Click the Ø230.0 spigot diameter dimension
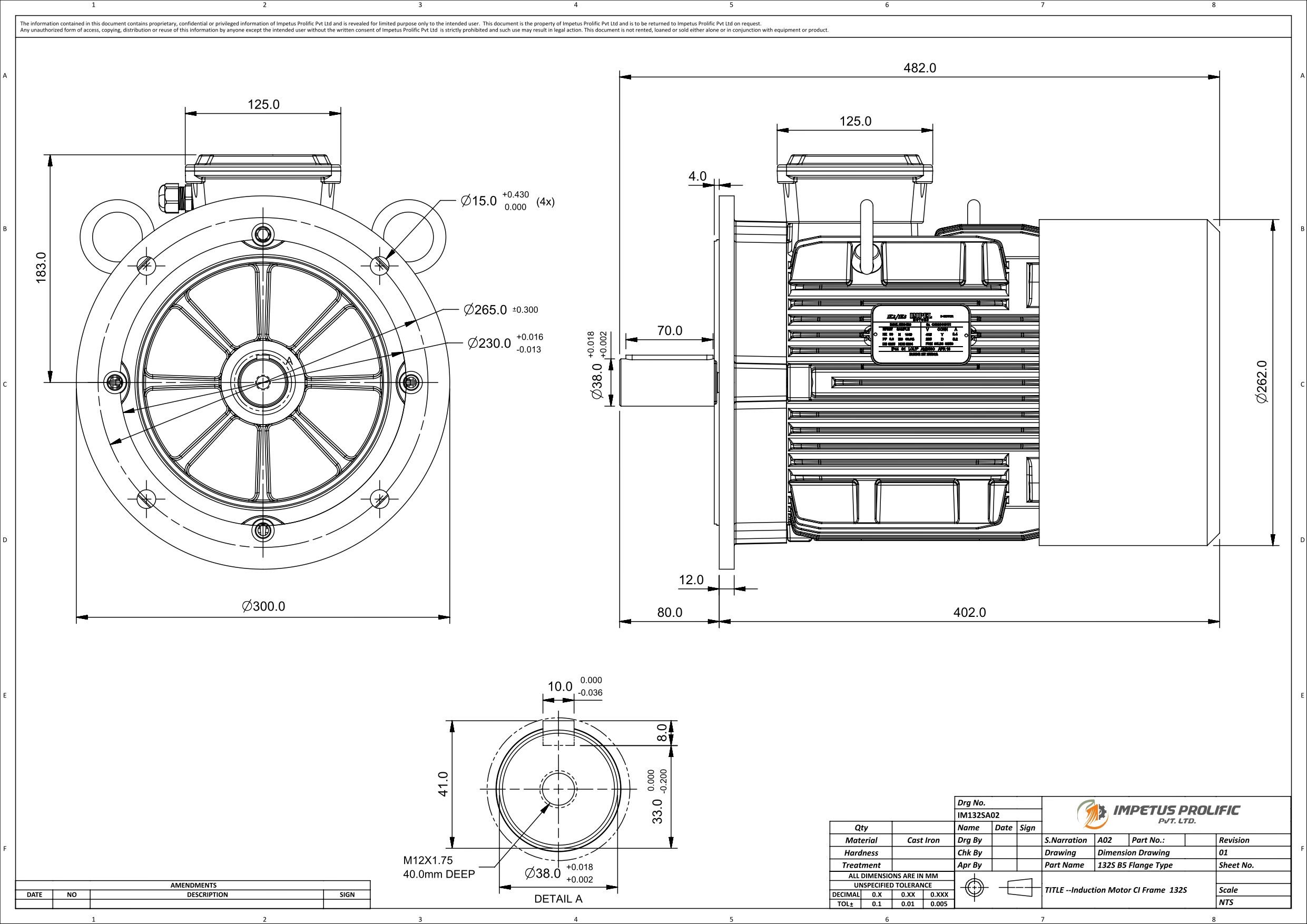1307x924 pixels. [x=506, y=343]
